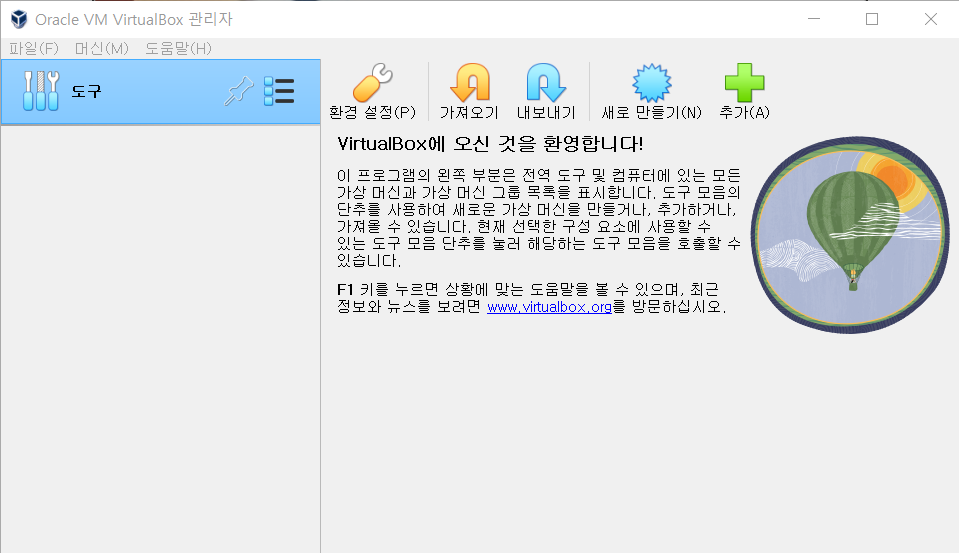Open the tools list menu icon

279,91
